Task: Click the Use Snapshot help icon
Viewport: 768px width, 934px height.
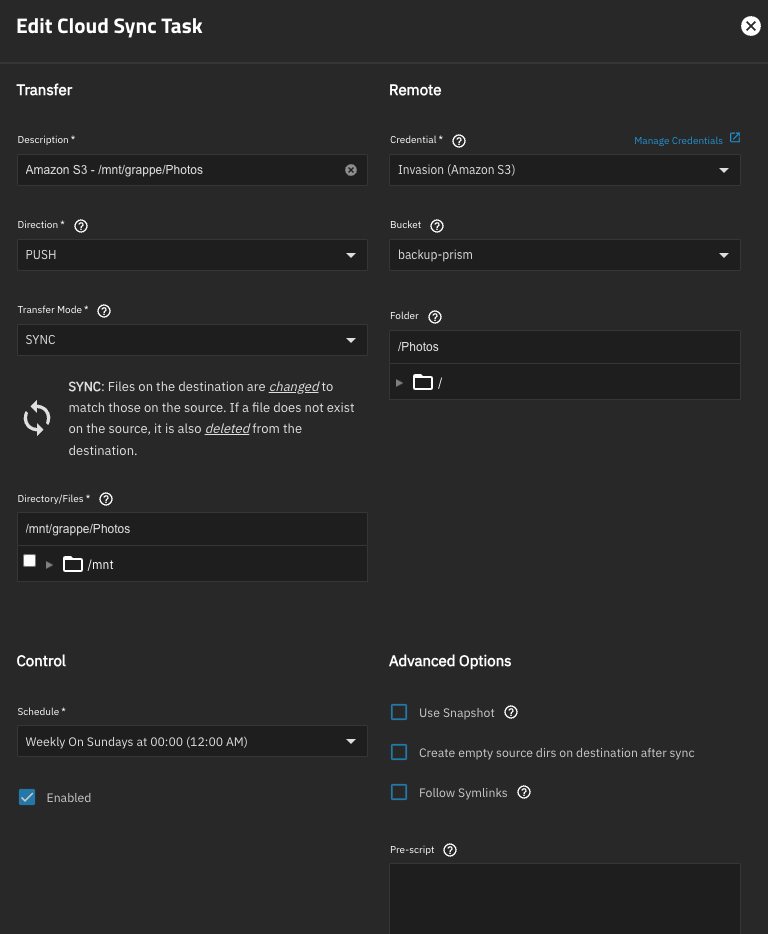Action: click(x=511, y=712)
